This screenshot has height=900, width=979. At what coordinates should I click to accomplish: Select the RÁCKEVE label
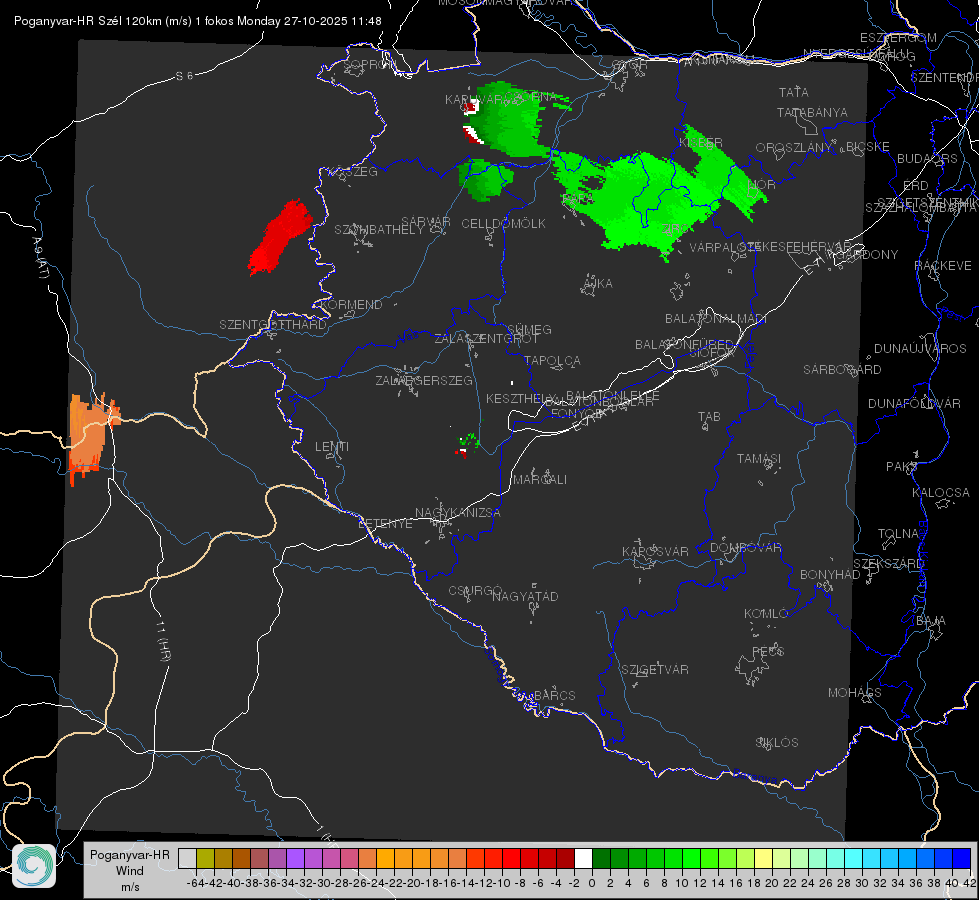point(943,266)
